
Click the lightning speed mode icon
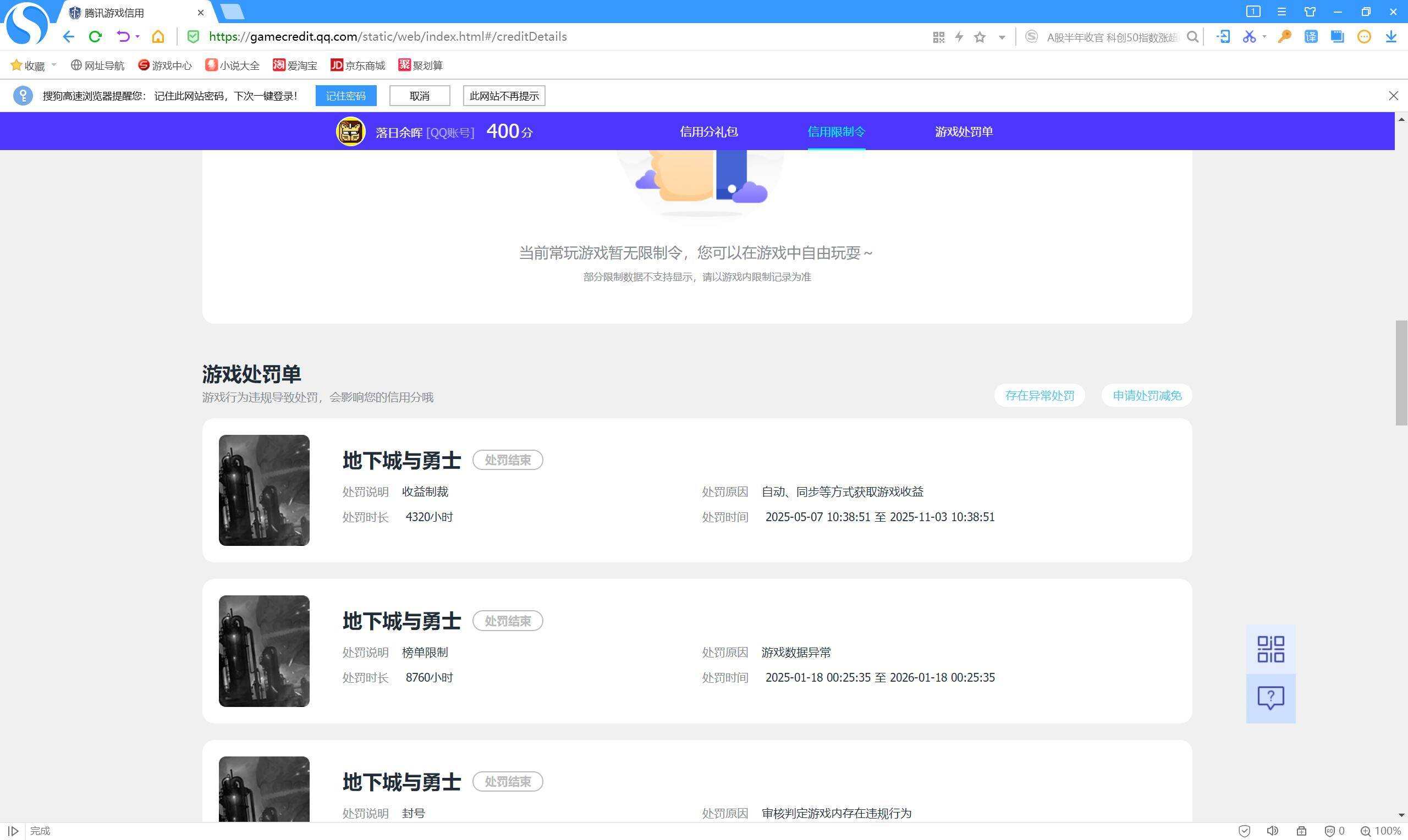point(959,37)
